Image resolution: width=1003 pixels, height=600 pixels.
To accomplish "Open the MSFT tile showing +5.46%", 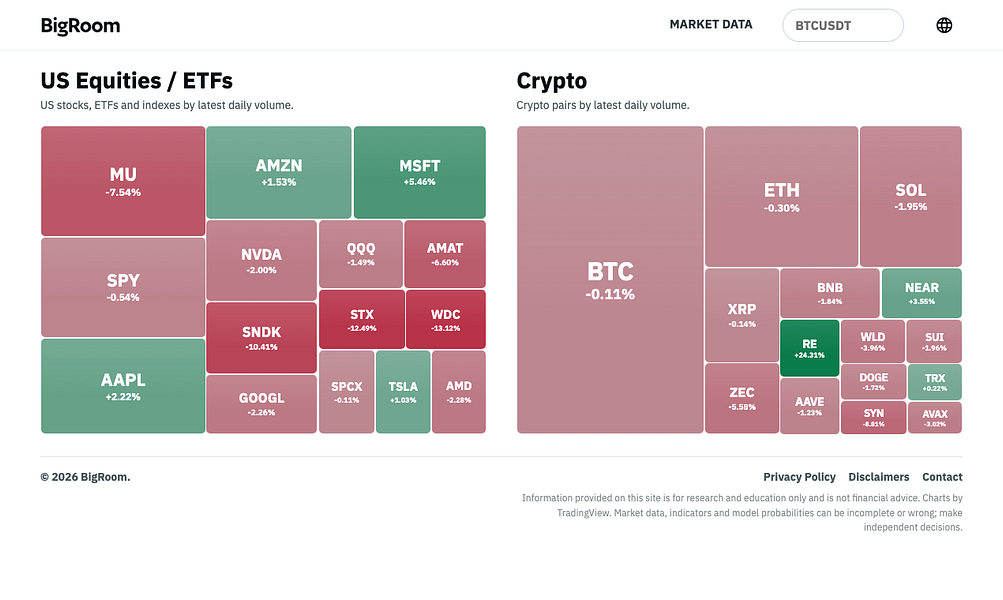I will tap(420, 172).
